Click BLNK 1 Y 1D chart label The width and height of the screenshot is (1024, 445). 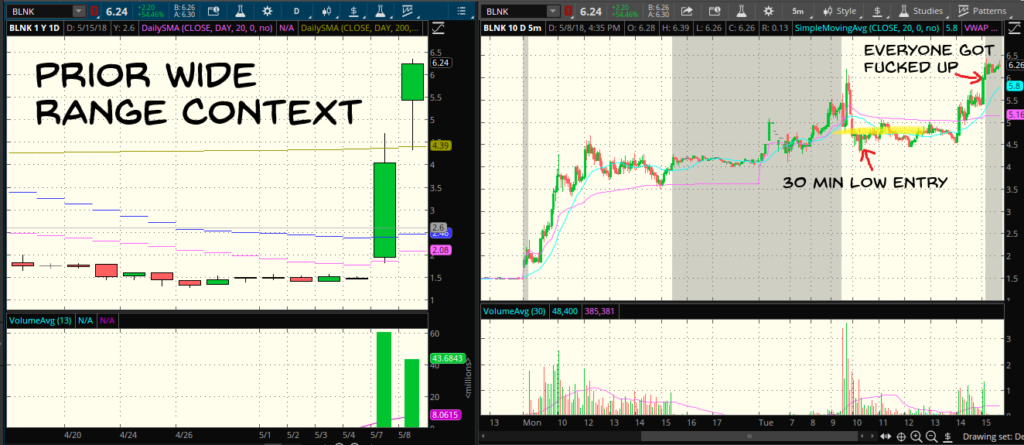(35, 29)
